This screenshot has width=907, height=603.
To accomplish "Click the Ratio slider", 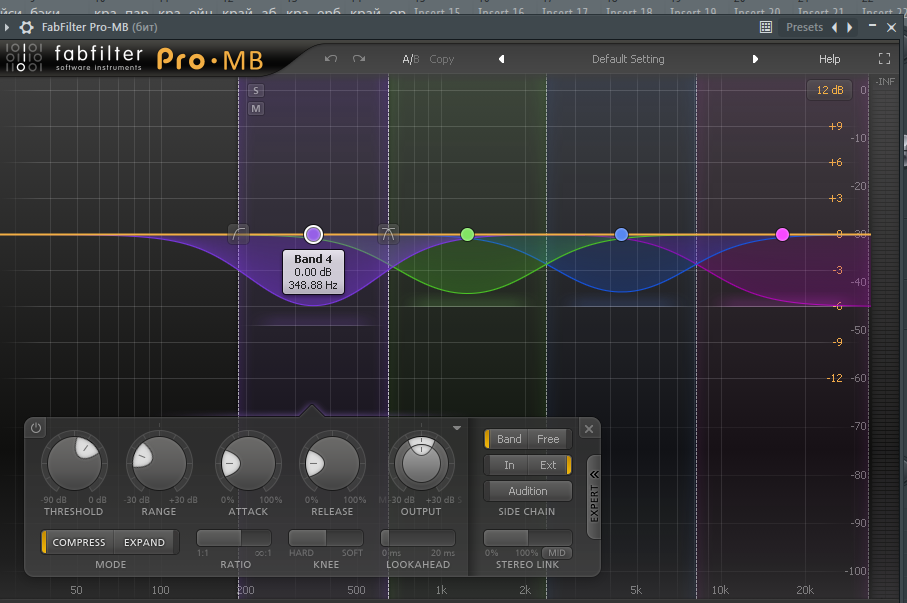I will 234,538.
